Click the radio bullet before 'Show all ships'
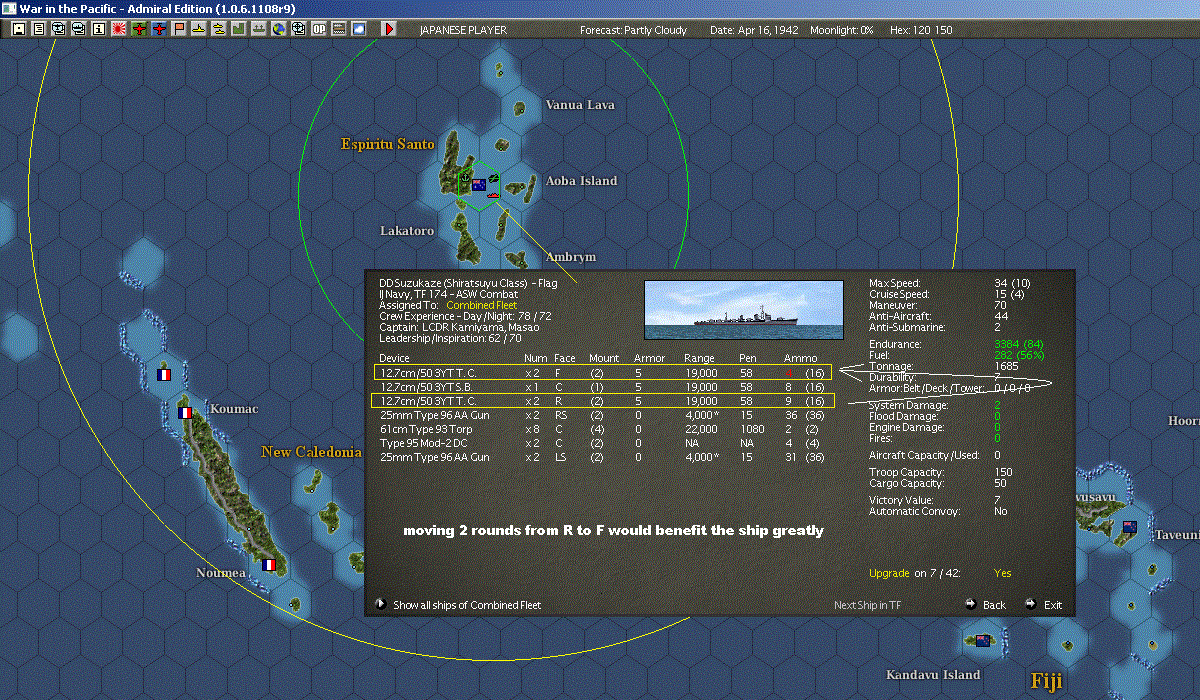Image resolution: width=1200 pixels, height=700 pixels. click(x=380, y=604)
